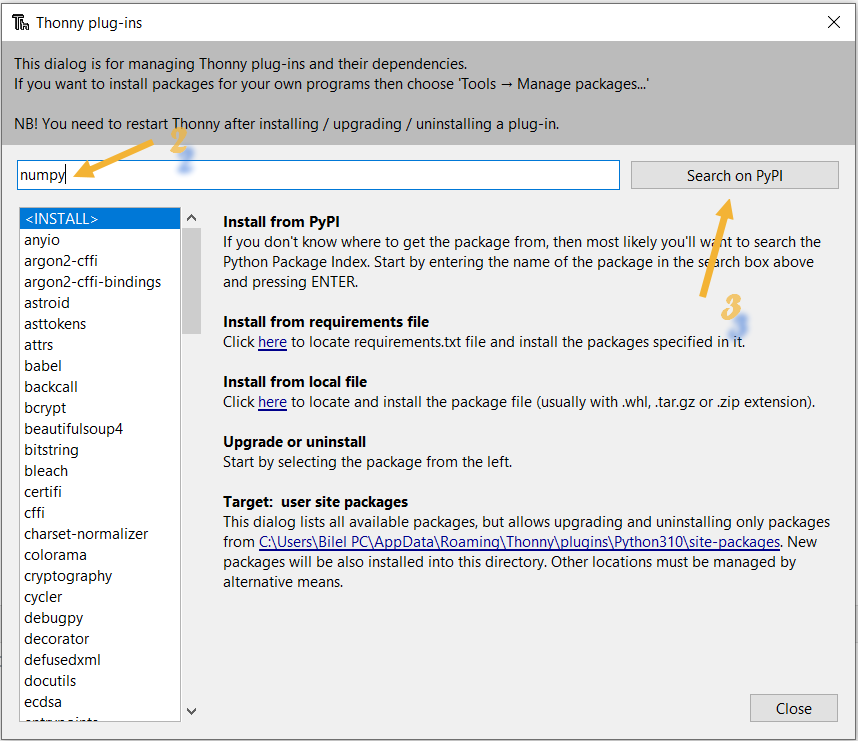Select the bitstring package
The height and width of the screenshot is (741, 858).
(x=100, y=450)
